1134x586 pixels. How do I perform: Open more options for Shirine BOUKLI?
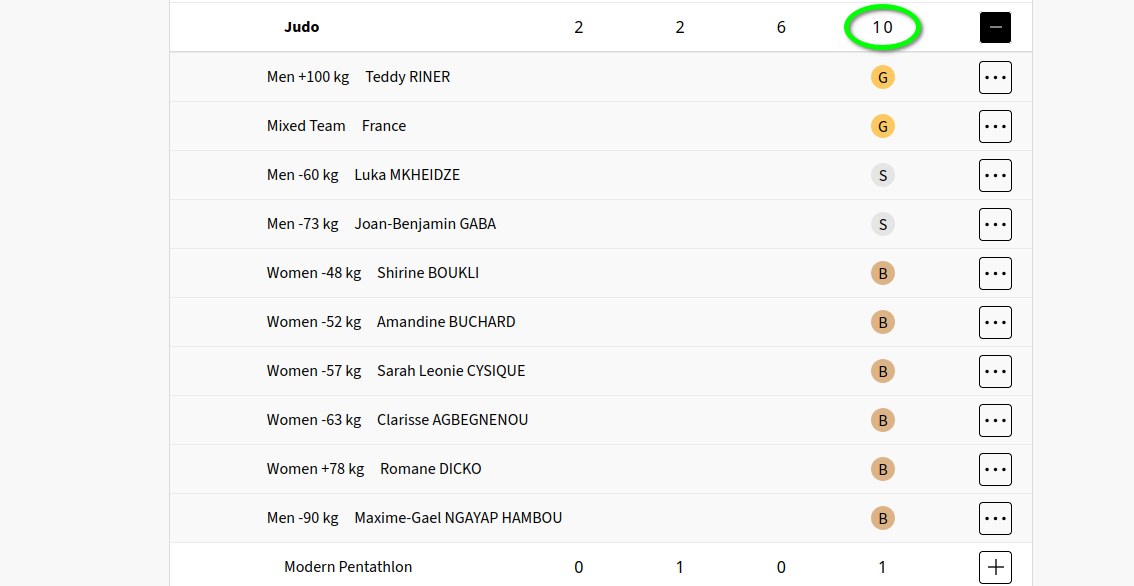(x=995, y=273)
